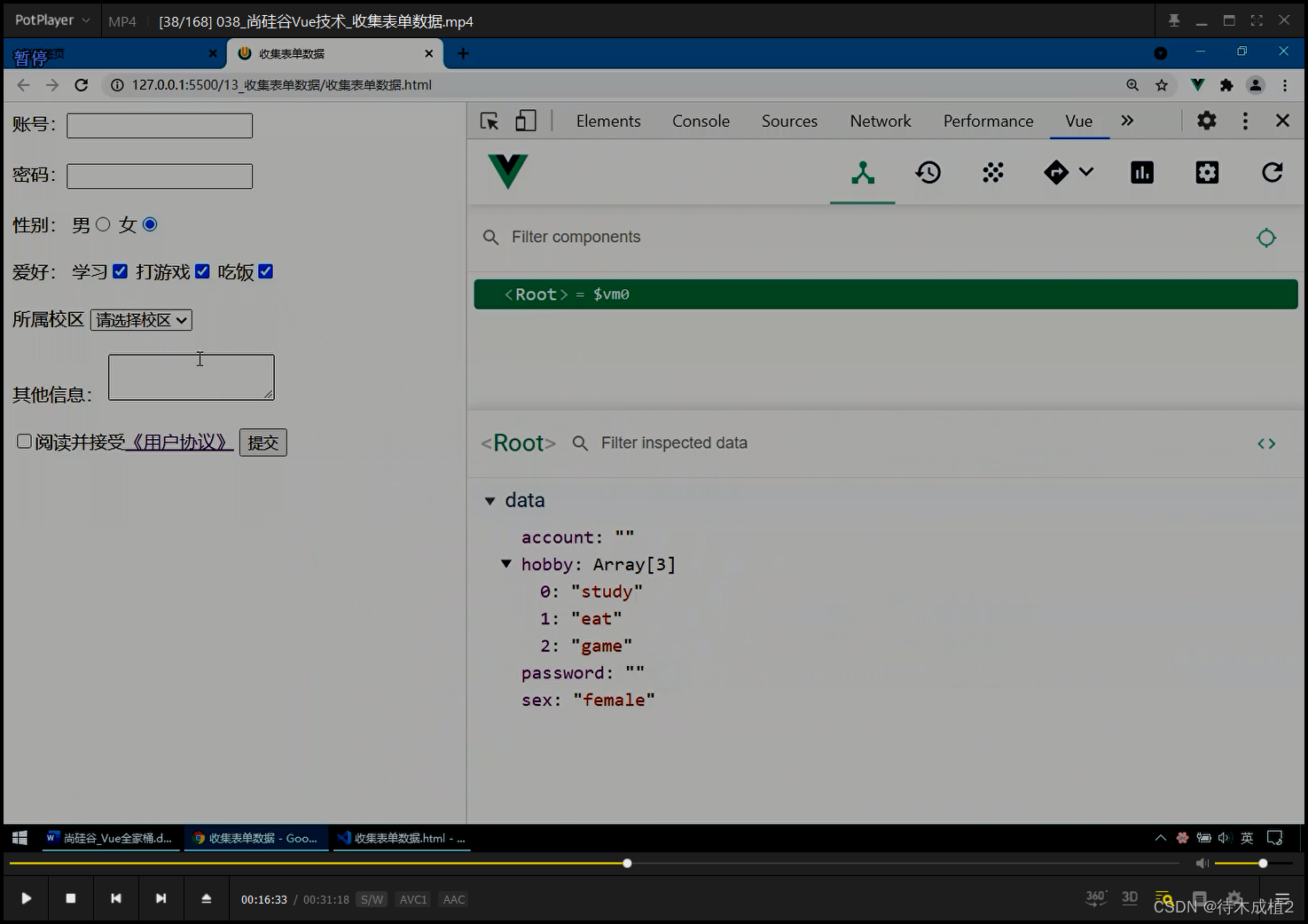
Task: Open Windows Start button in taskbar
Action: [x=20, y=838]
